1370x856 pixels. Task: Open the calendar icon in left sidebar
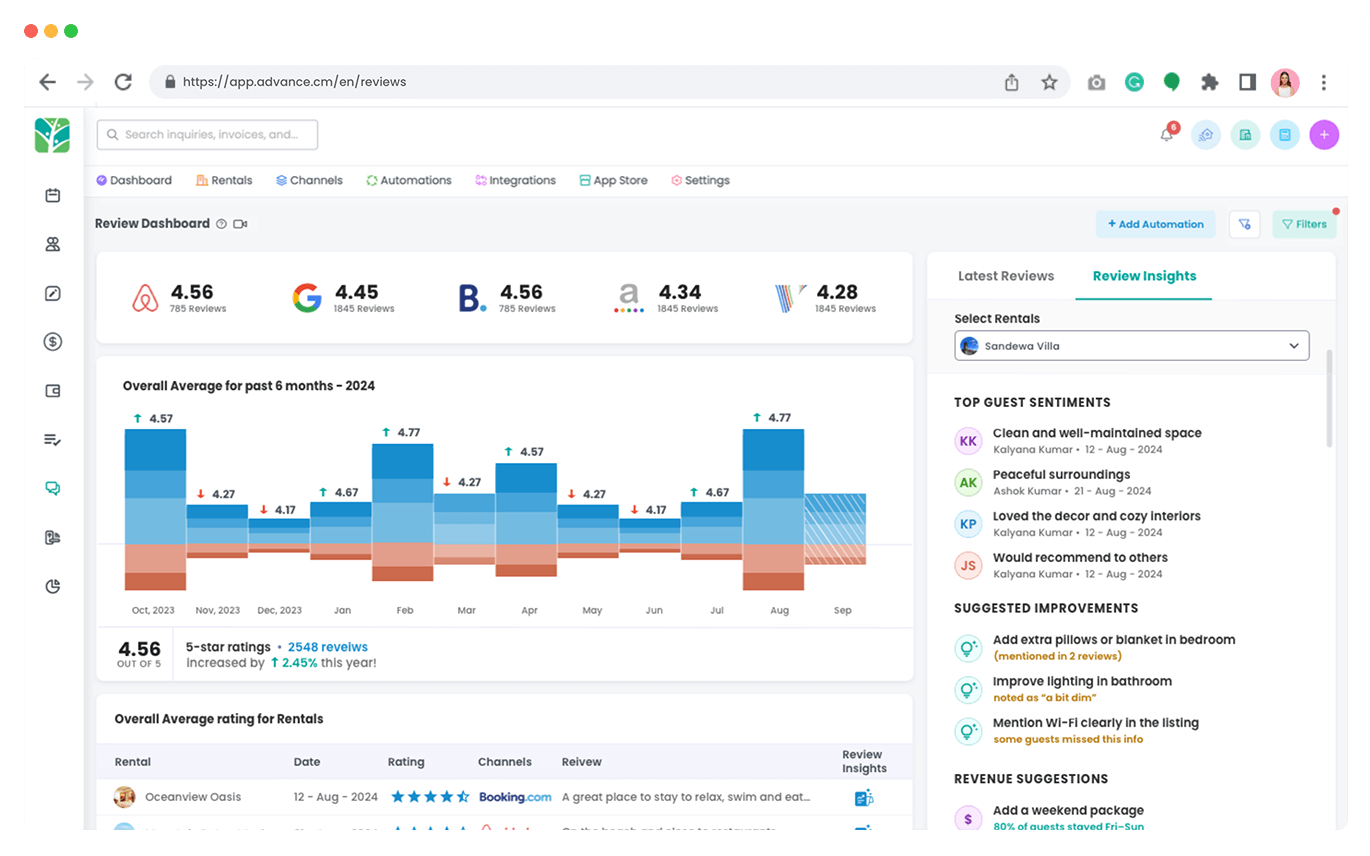click(x=53, y=196)
